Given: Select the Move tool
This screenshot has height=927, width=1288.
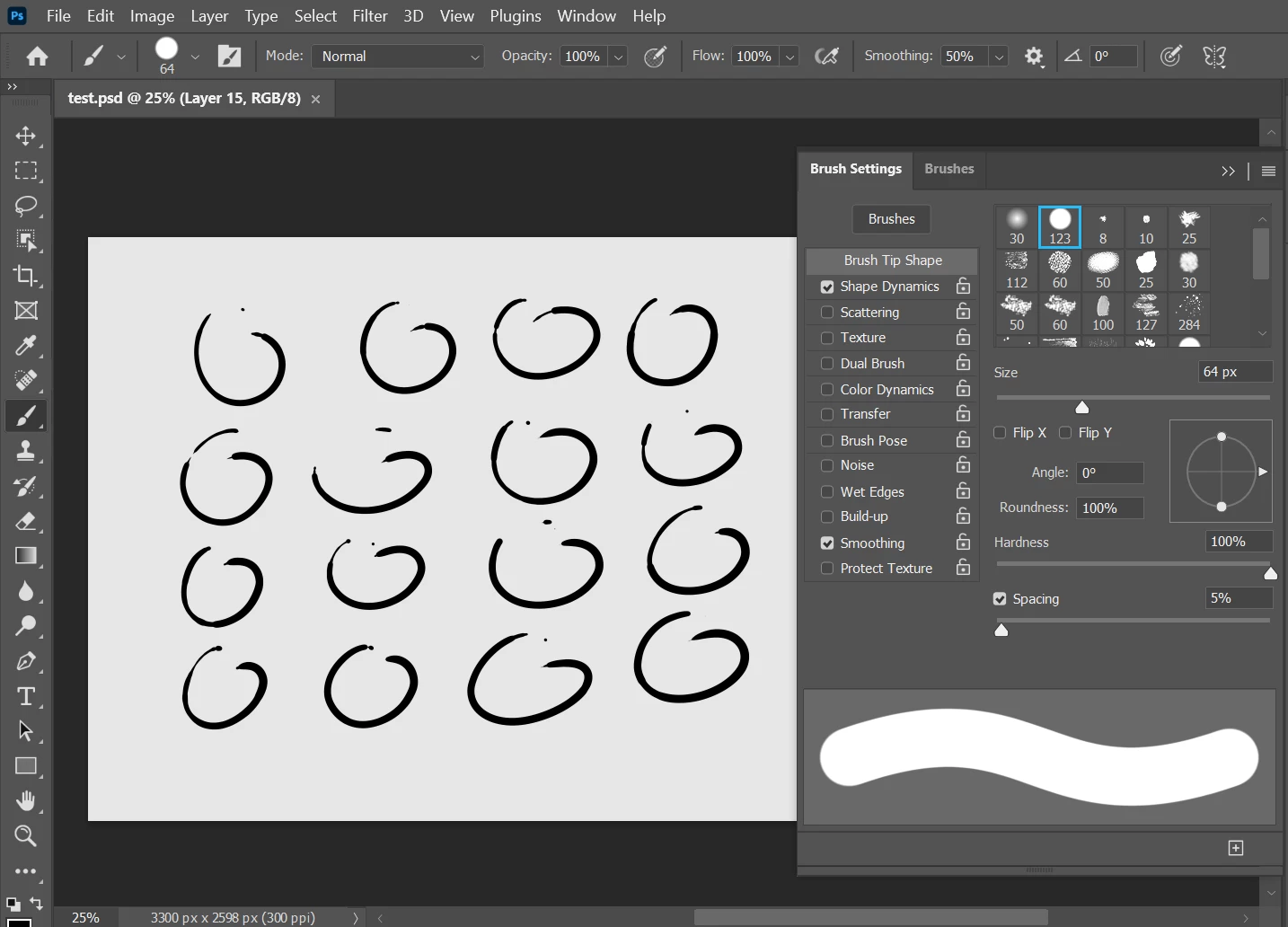Looking at the screenshot, I should coord(26,136).
